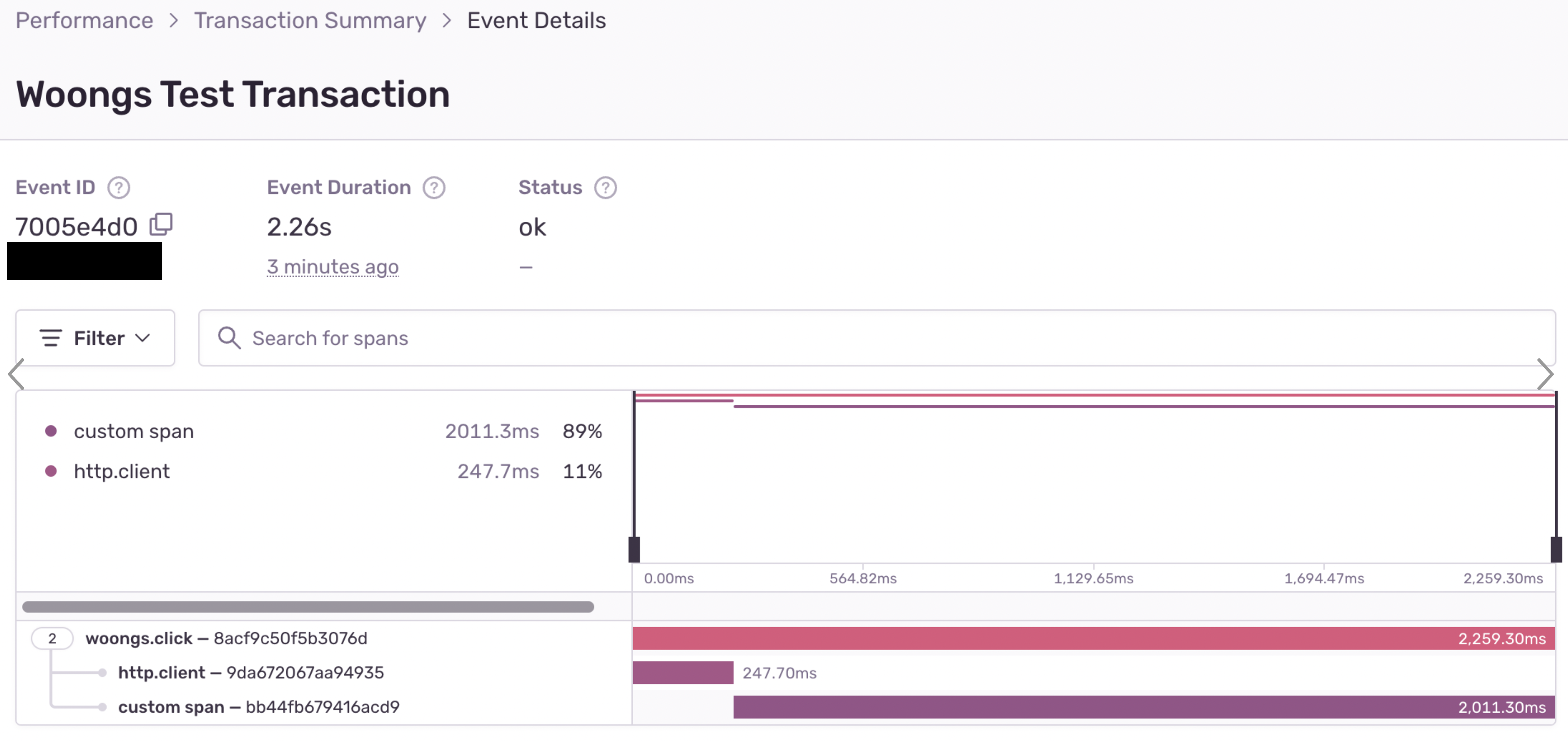Collapse the woongs.click span's 2 children
1568x741 pixels.
pos(53,638)
